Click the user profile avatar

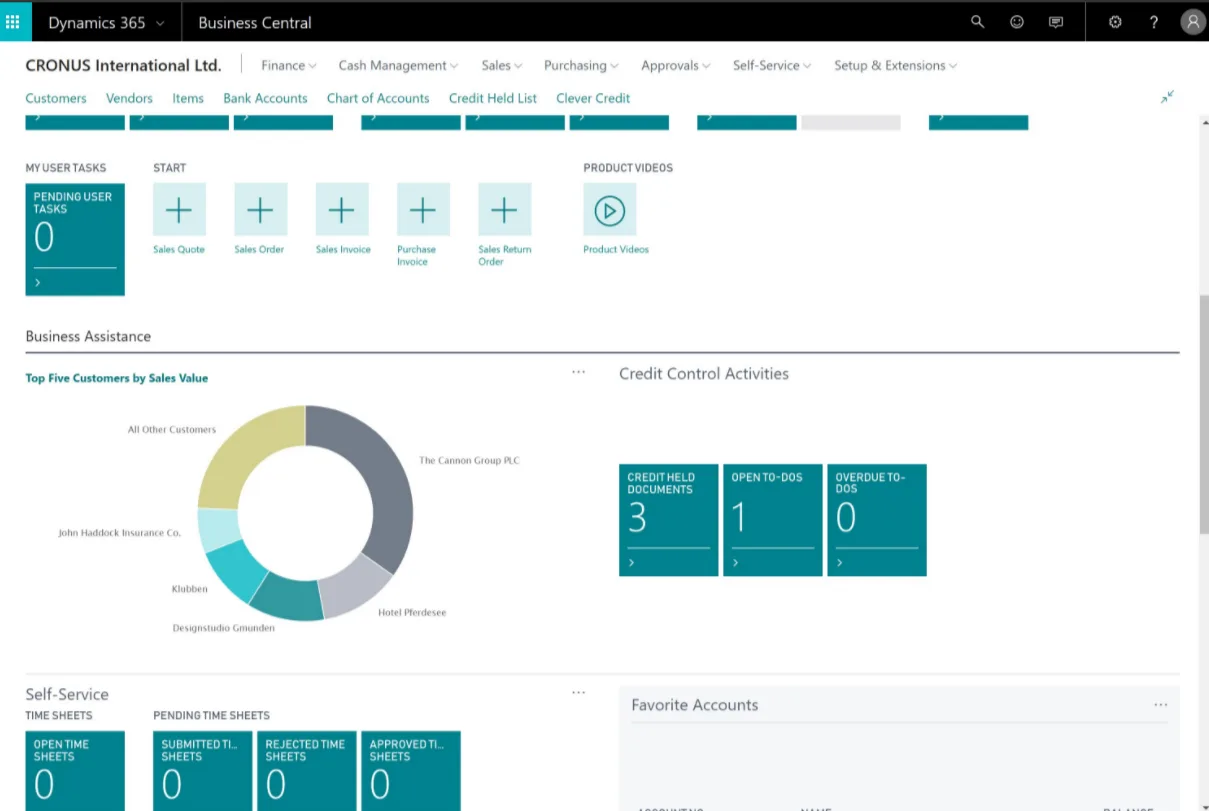[x=1192, y=21]
